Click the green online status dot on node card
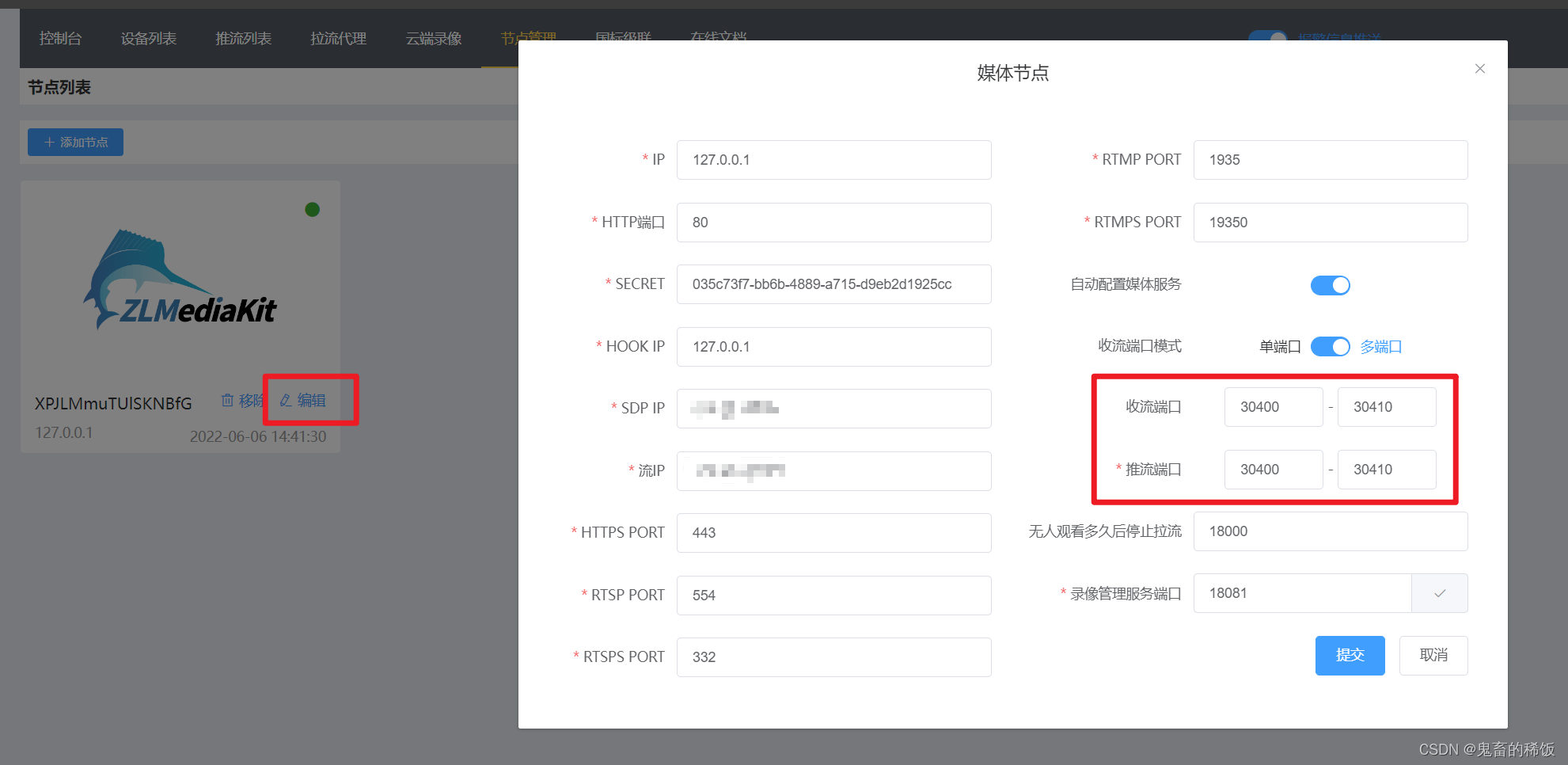1568x765 pixels. (312, 209)
